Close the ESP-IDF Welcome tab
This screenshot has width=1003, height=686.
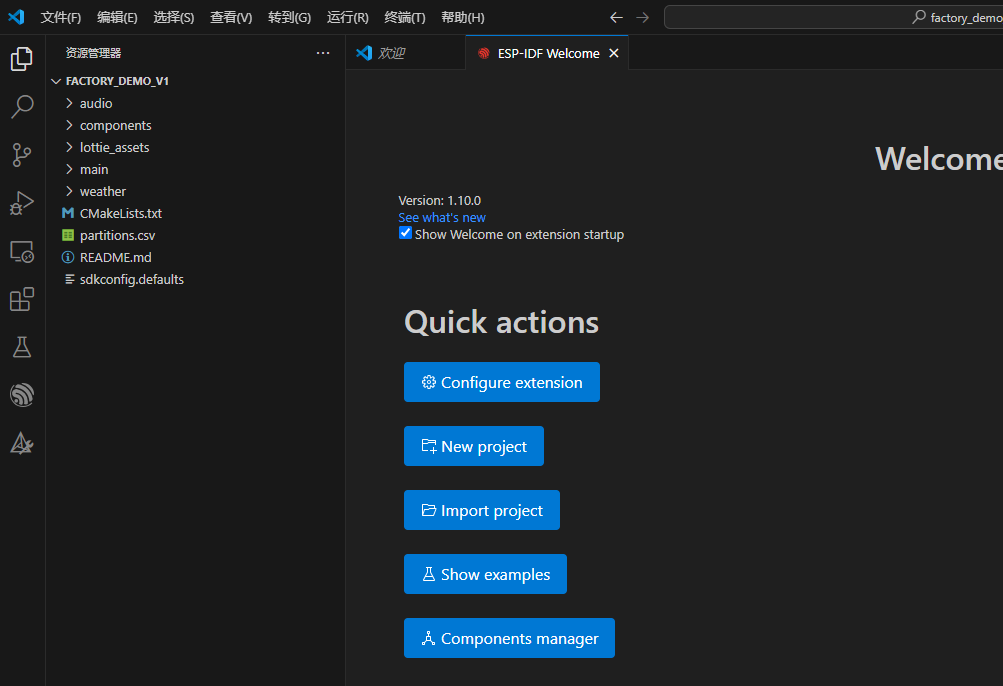coord(614,53)
